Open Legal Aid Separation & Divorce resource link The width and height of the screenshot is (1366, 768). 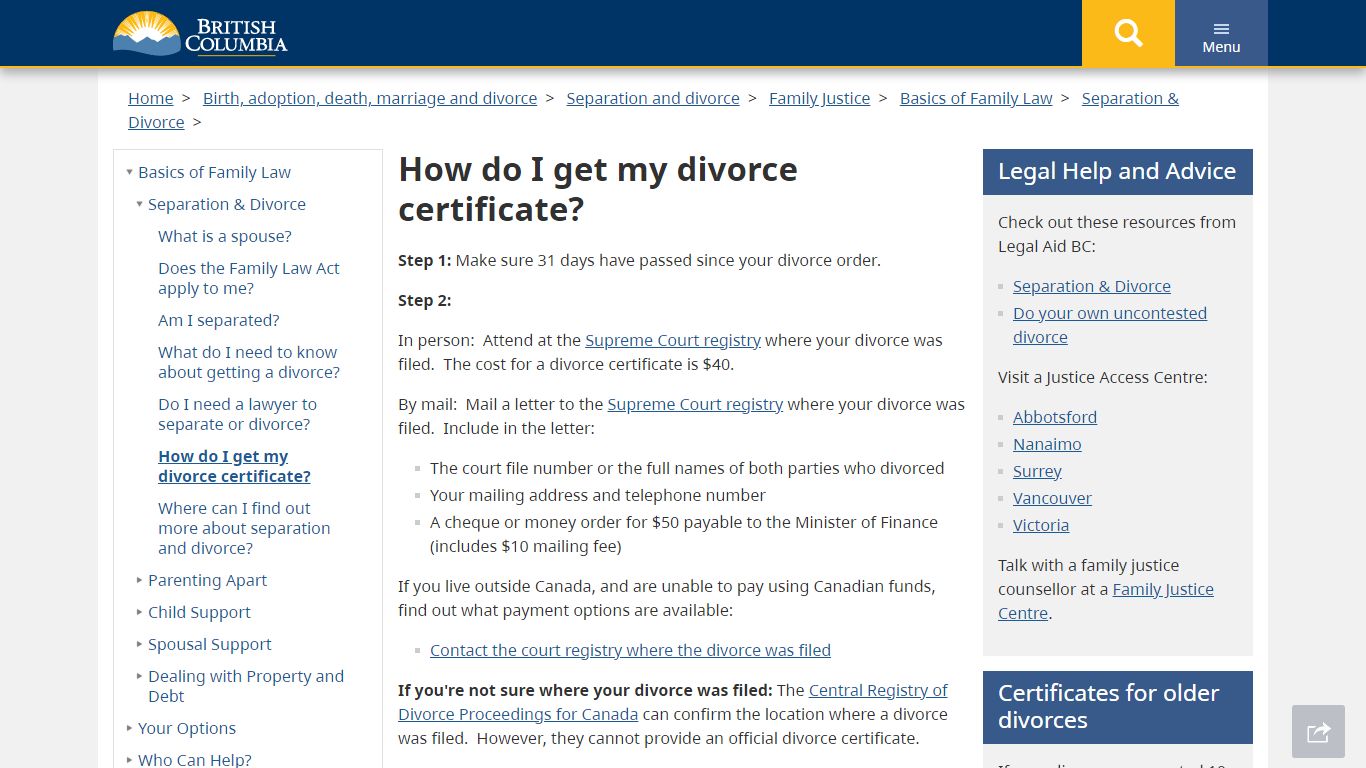click(1092, 286)
